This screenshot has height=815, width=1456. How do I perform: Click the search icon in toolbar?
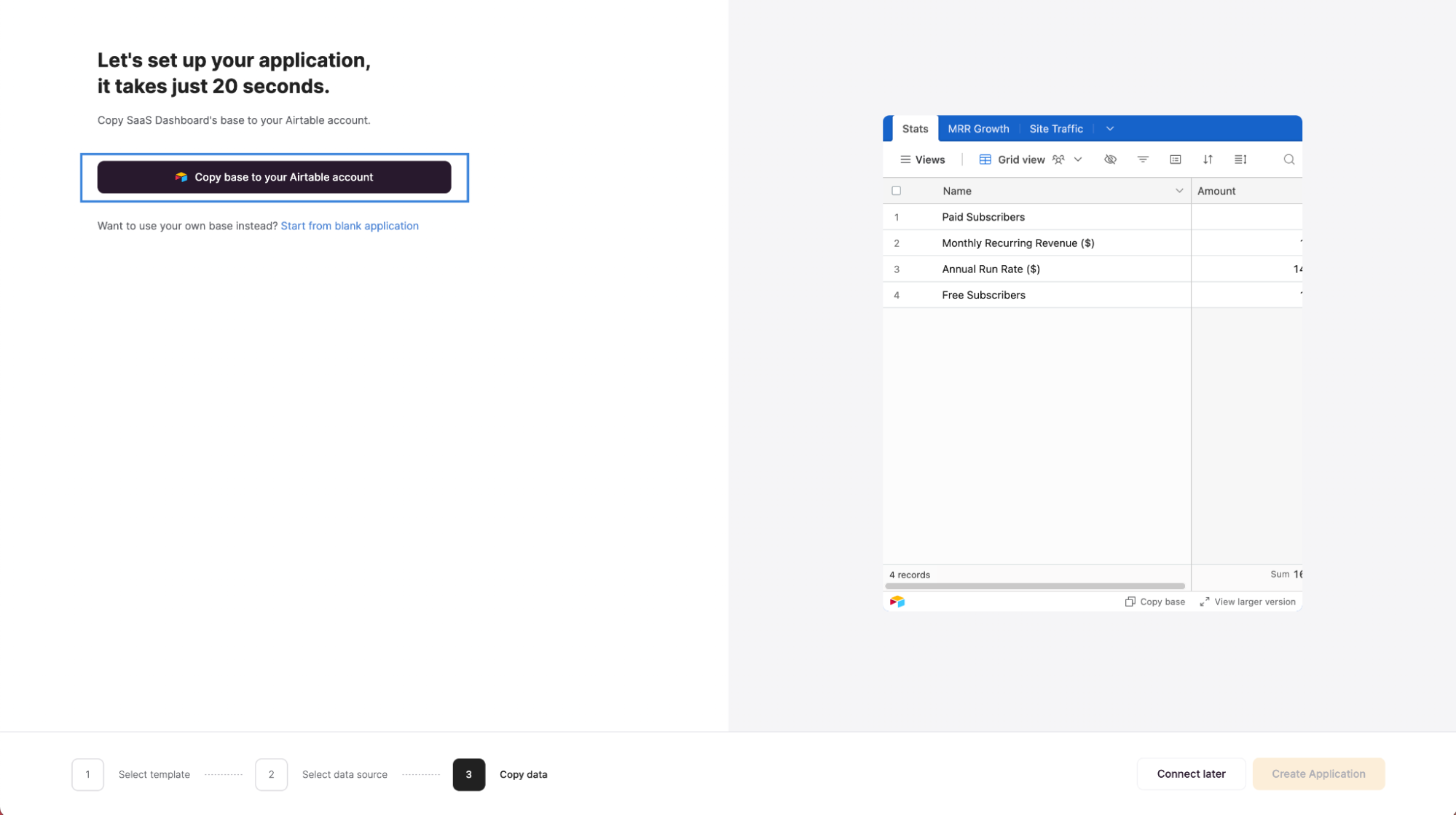(1289, 159)
